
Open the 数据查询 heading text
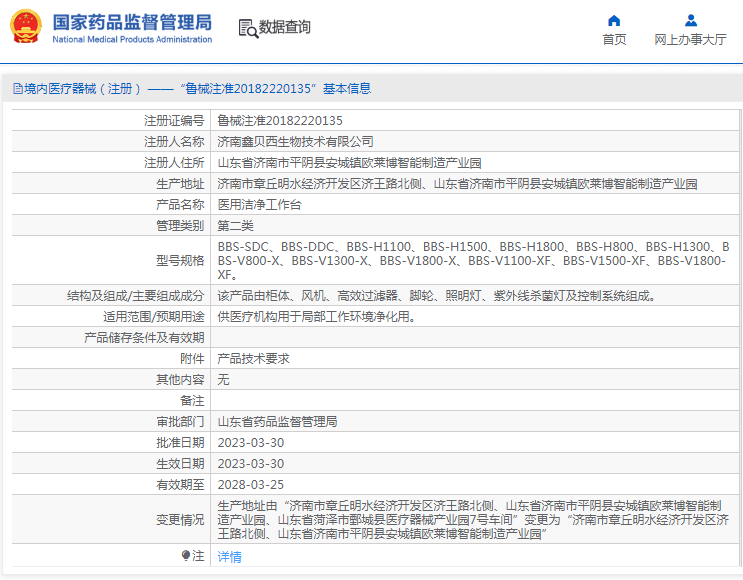point(285,28)
